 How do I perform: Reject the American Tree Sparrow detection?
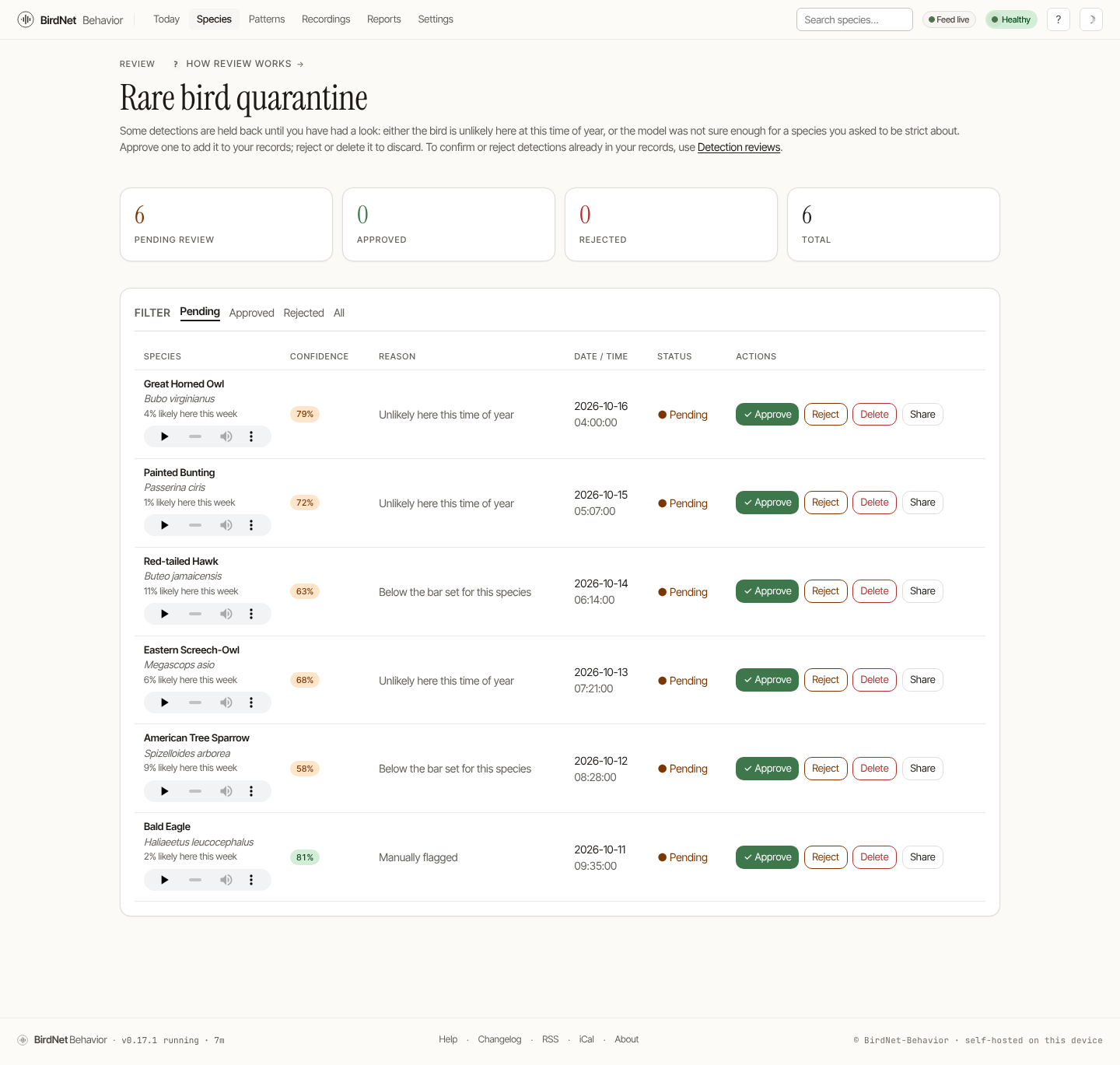point(825,769)
